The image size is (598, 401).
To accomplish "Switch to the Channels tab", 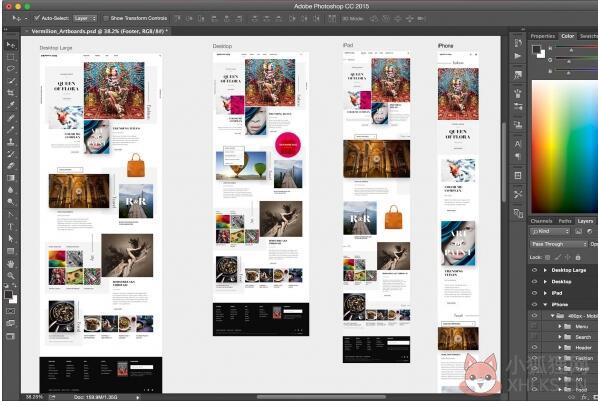I will coord(542,221).
